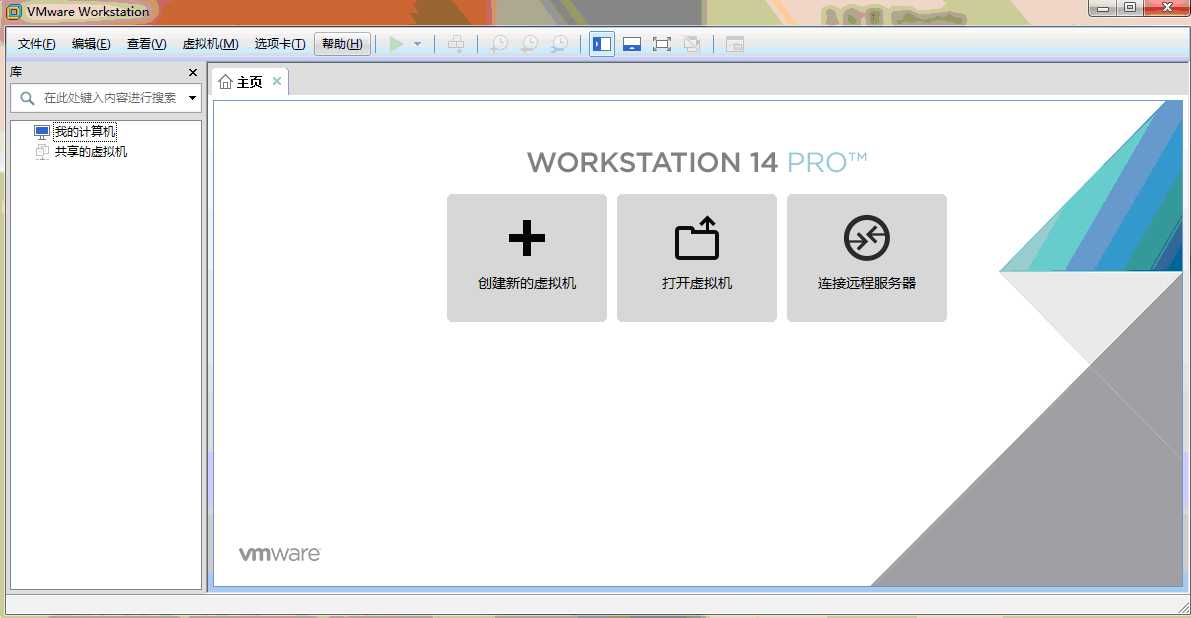Open the 选项卡(T) menu
Image resolution: width=1191 pixels, height=618 pixels.
point(280,44)
